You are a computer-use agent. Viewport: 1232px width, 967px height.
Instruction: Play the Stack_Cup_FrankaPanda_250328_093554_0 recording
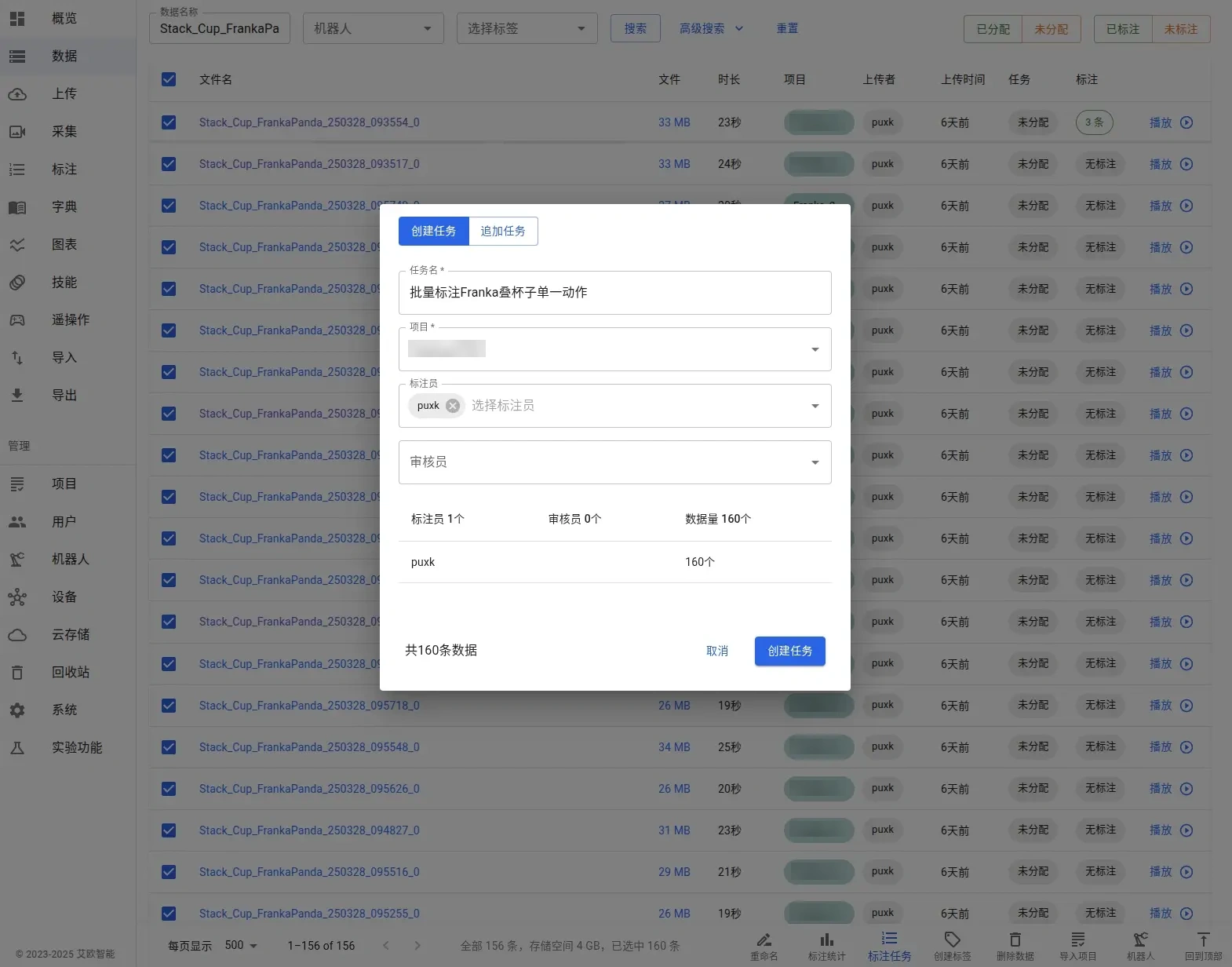click(x=1171, y=122)
